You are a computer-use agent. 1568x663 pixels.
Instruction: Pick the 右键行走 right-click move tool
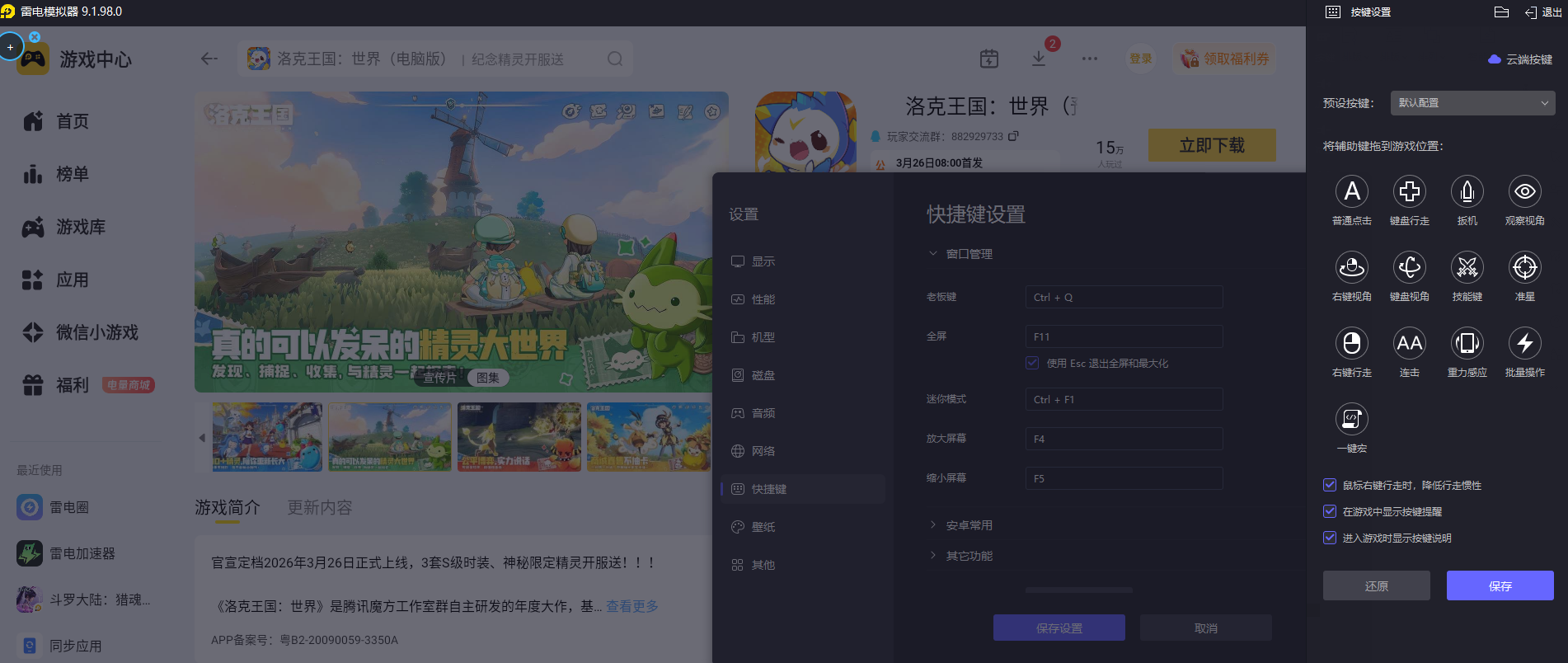(1352, 343)
